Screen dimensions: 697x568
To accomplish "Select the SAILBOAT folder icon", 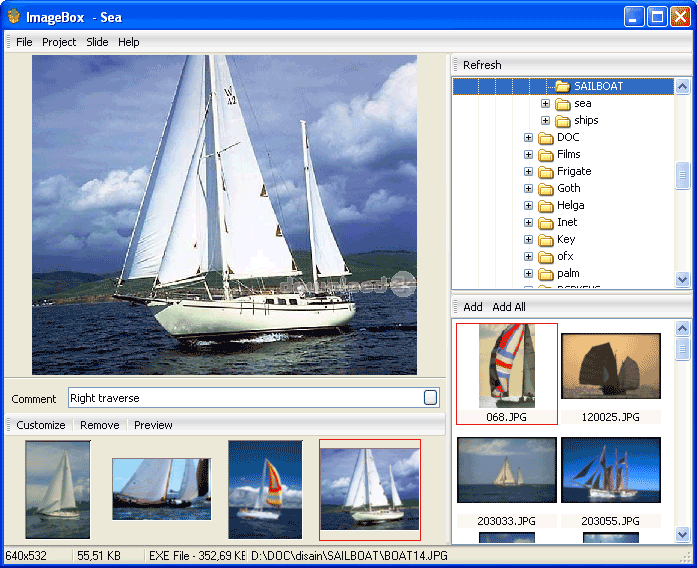I will tap(563, 86).
